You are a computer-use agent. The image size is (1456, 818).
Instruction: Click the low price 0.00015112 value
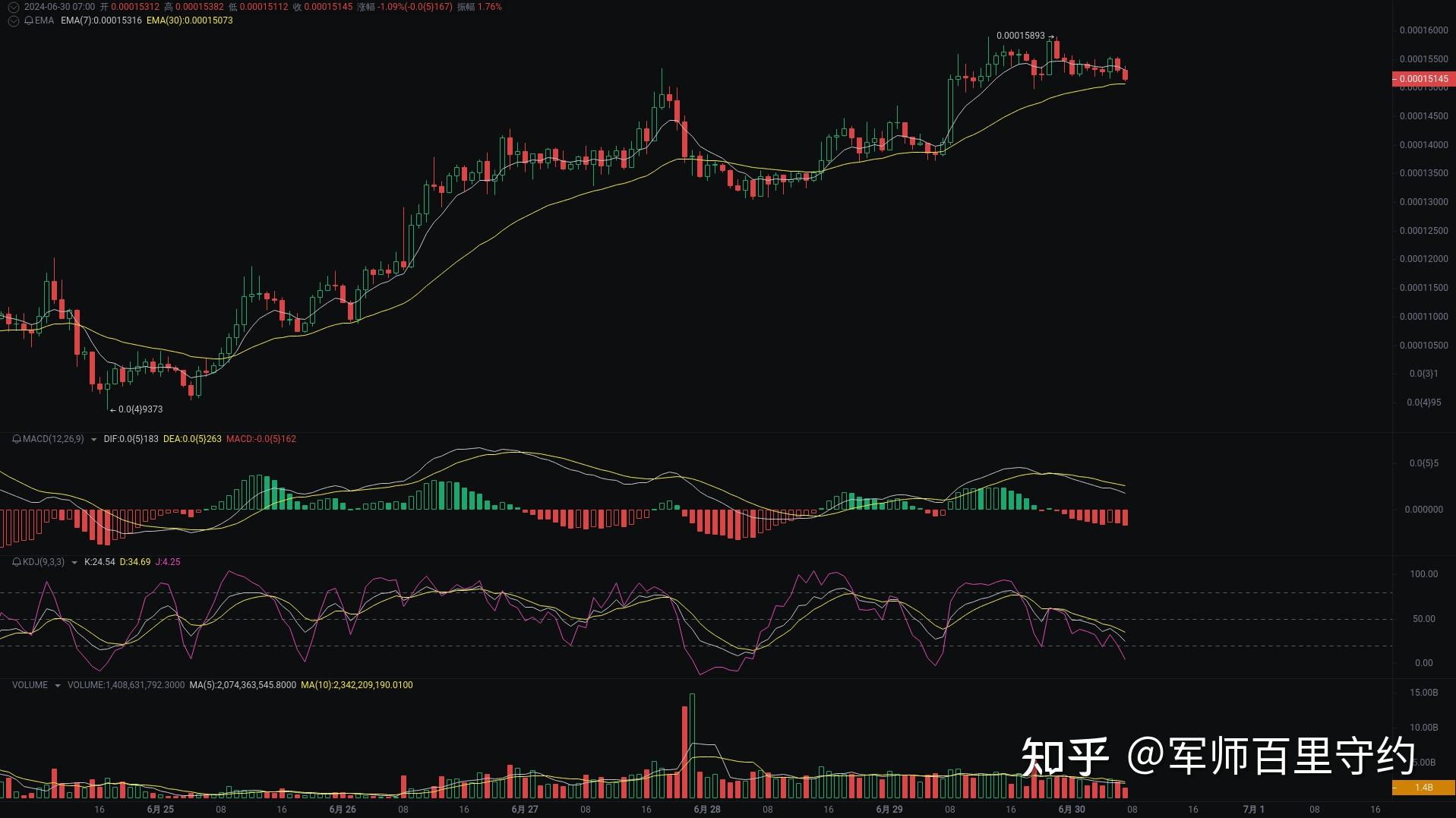click(264, 7)
